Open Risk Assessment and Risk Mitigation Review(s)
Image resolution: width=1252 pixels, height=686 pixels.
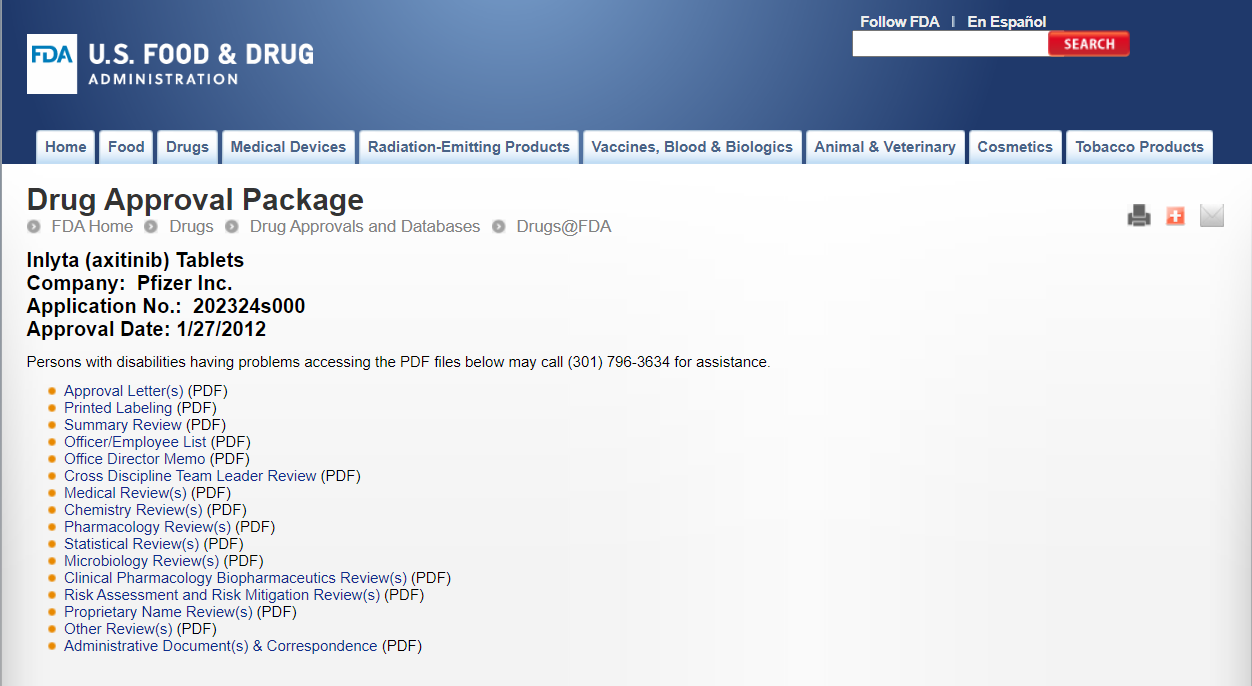tap(221, 595)
